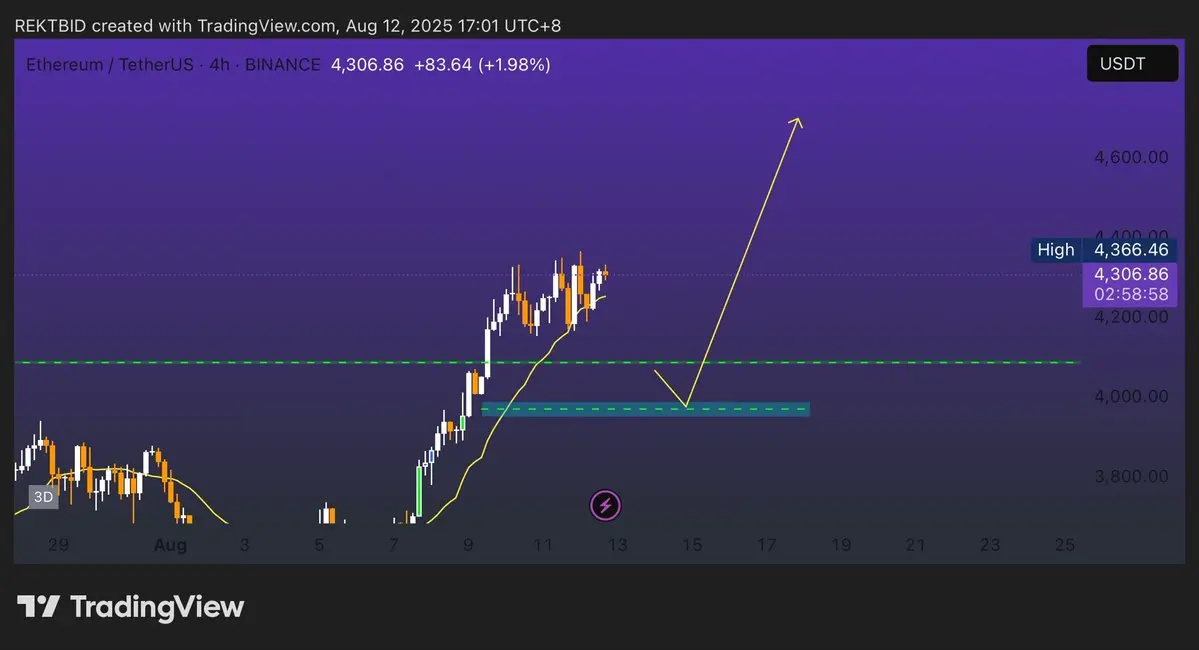Click the 29 date label on time axis
This screenshot has width=1199, height=650.
58,544
